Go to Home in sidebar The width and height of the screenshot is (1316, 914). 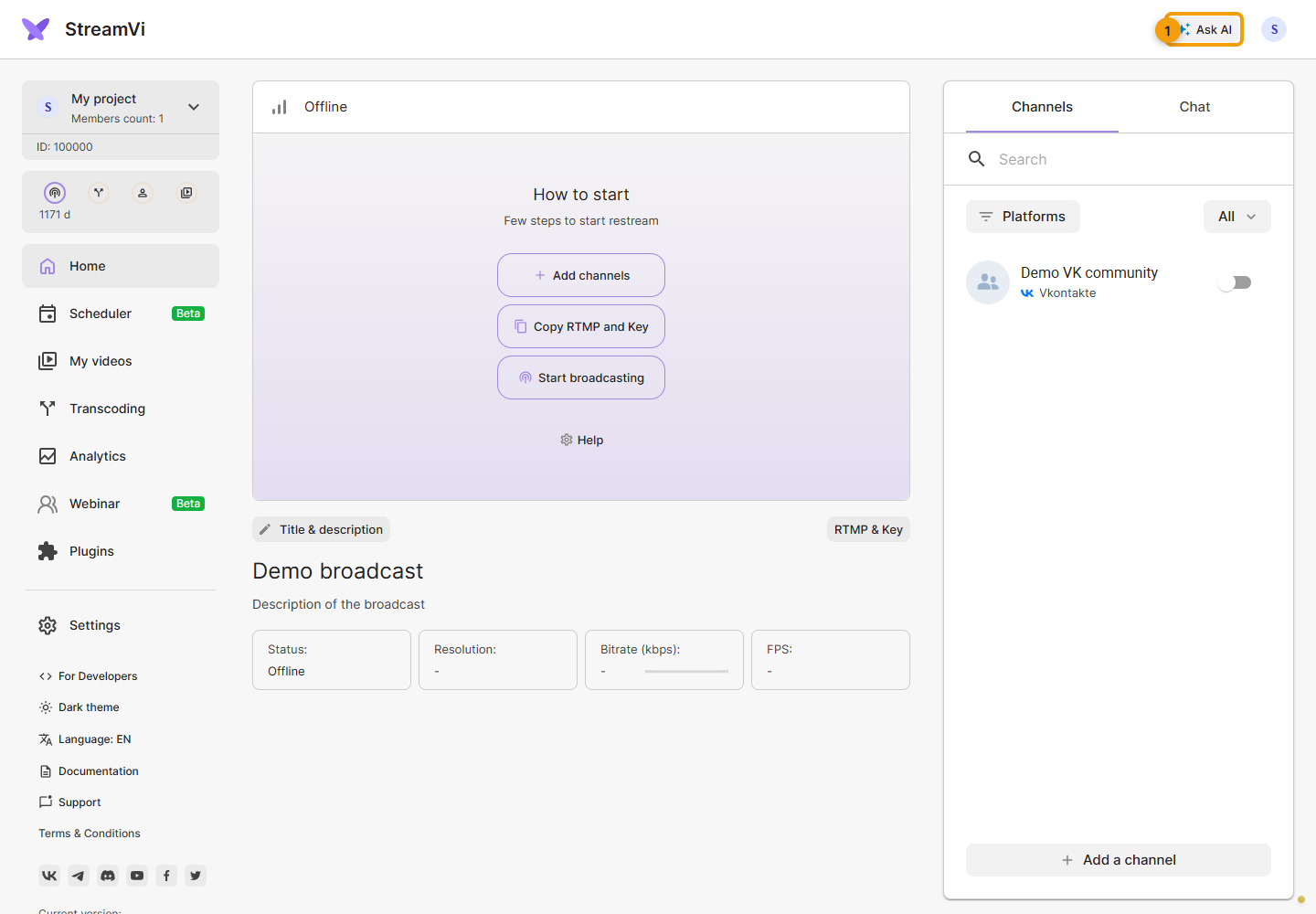[121, 266]
